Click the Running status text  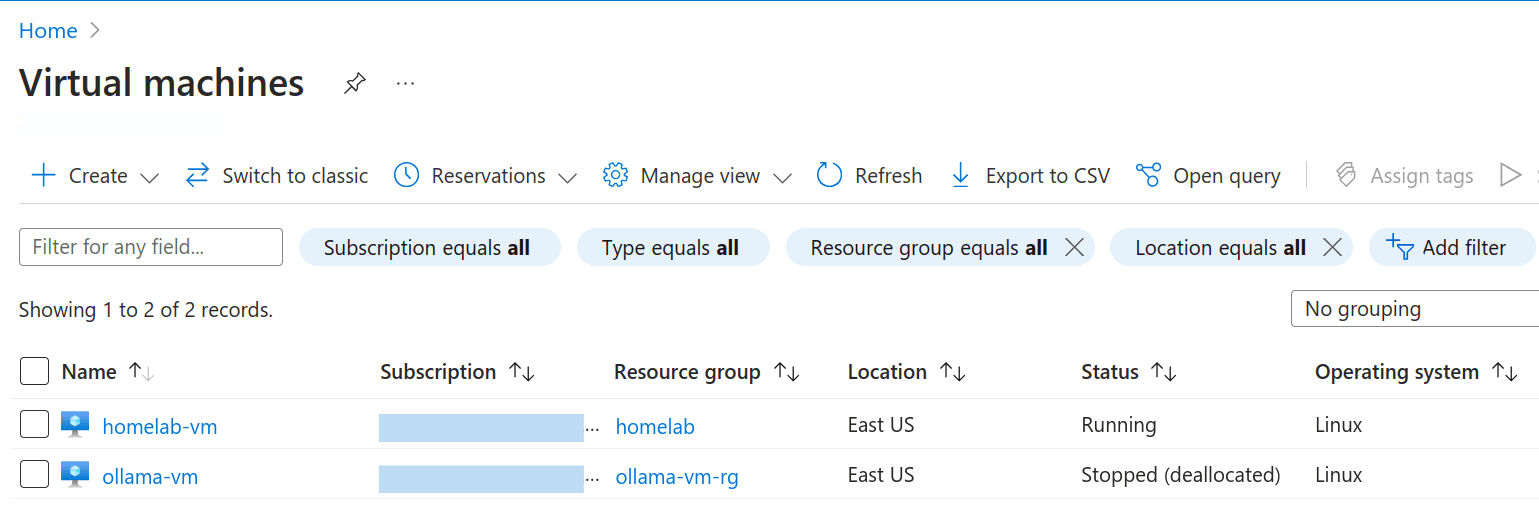(1119, 425)
